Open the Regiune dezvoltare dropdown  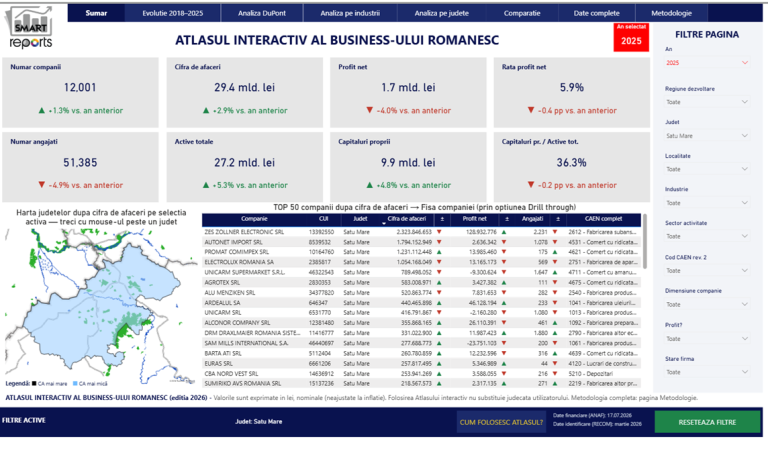click(x=707, y=102)
